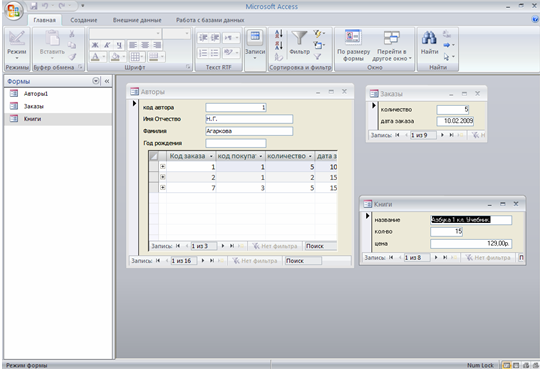Click the Год рождения field
This screenshot has width=540, height=371.
[x=236, y=143]
